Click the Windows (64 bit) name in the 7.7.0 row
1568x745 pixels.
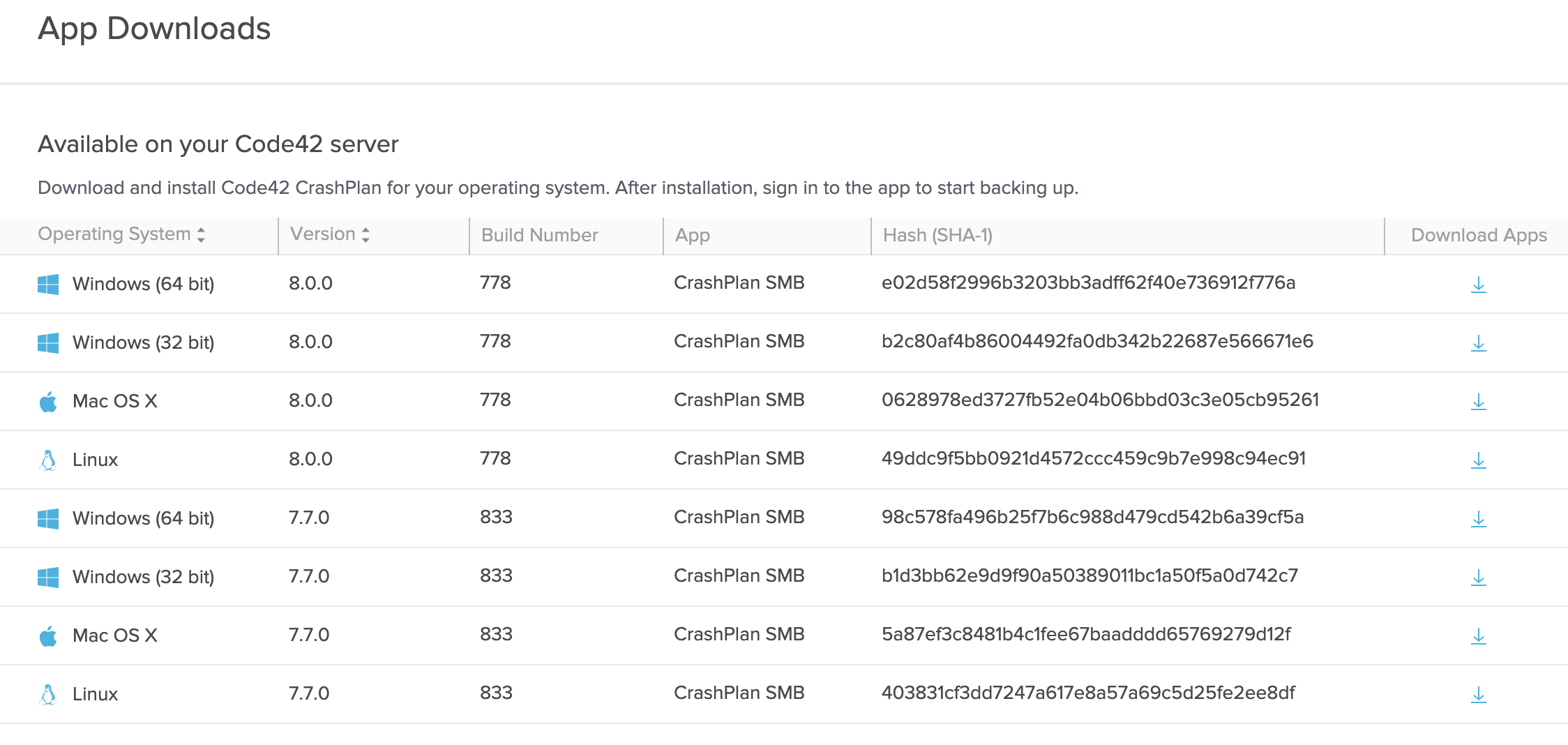[144, 518]
